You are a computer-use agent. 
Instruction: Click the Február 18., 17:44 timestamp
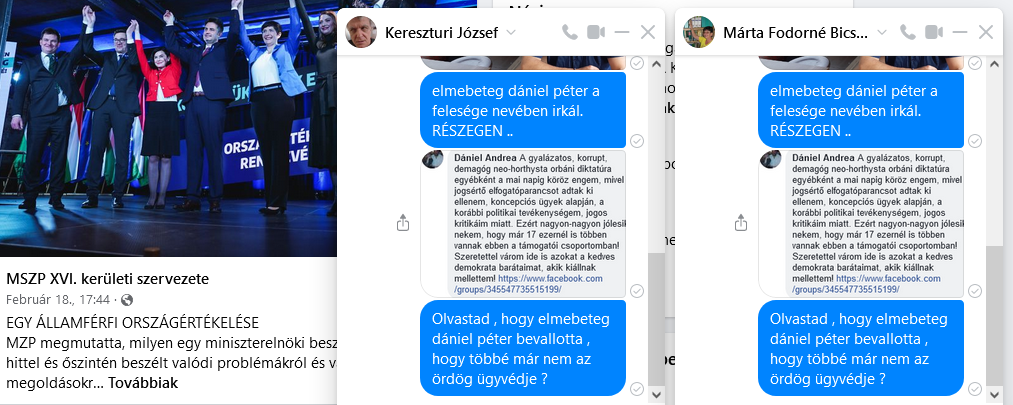click(x=57, y=300)
